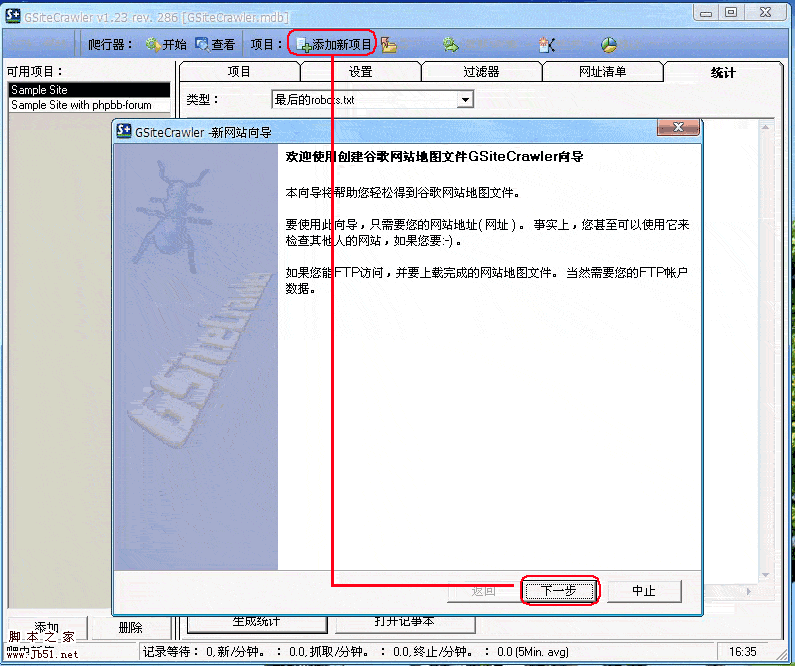Click 添加 button below project list

[47, 627]
